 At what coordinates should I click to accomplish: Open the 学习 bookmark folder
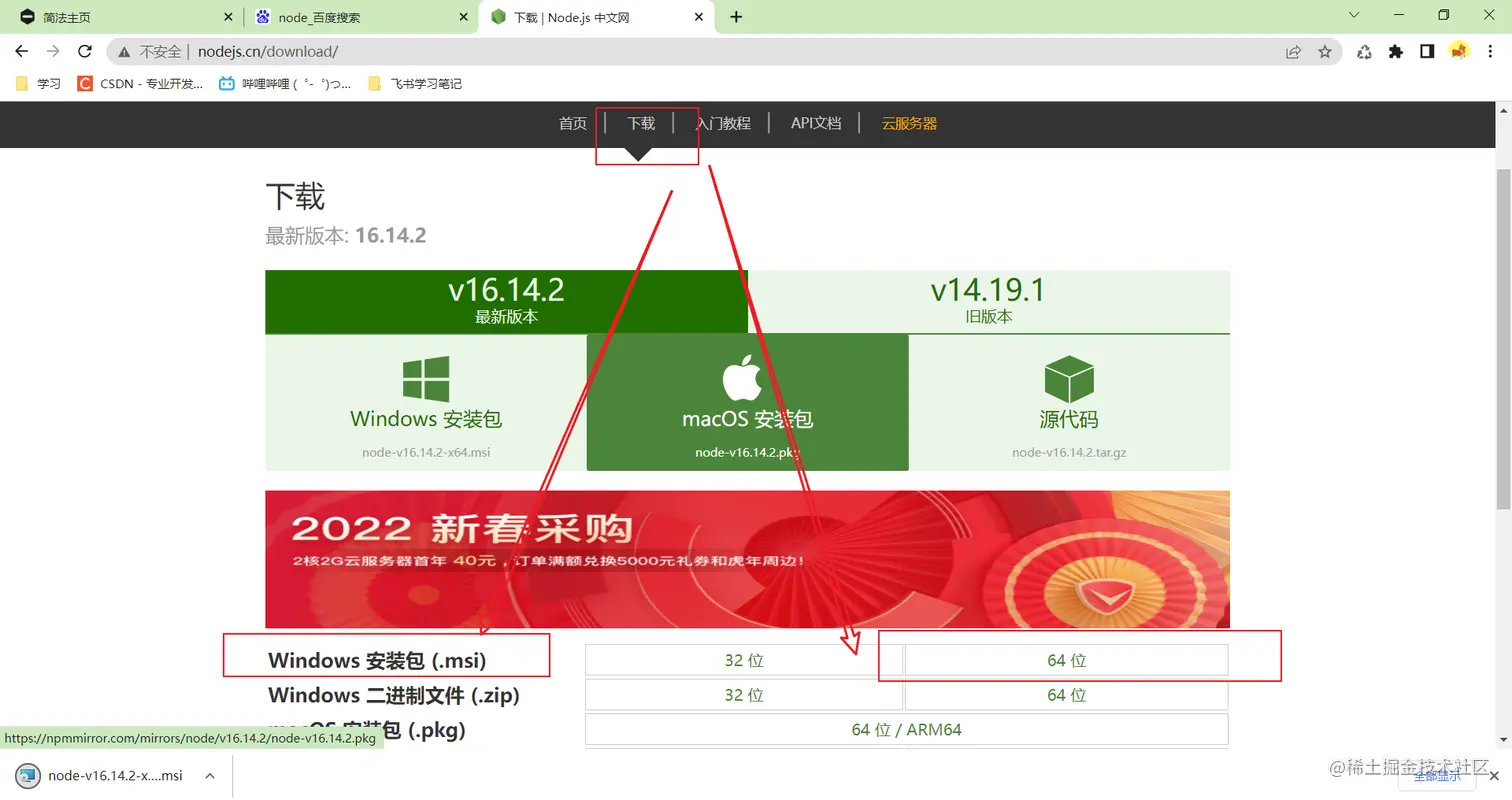pyautogui.click(x=38, y=84)
